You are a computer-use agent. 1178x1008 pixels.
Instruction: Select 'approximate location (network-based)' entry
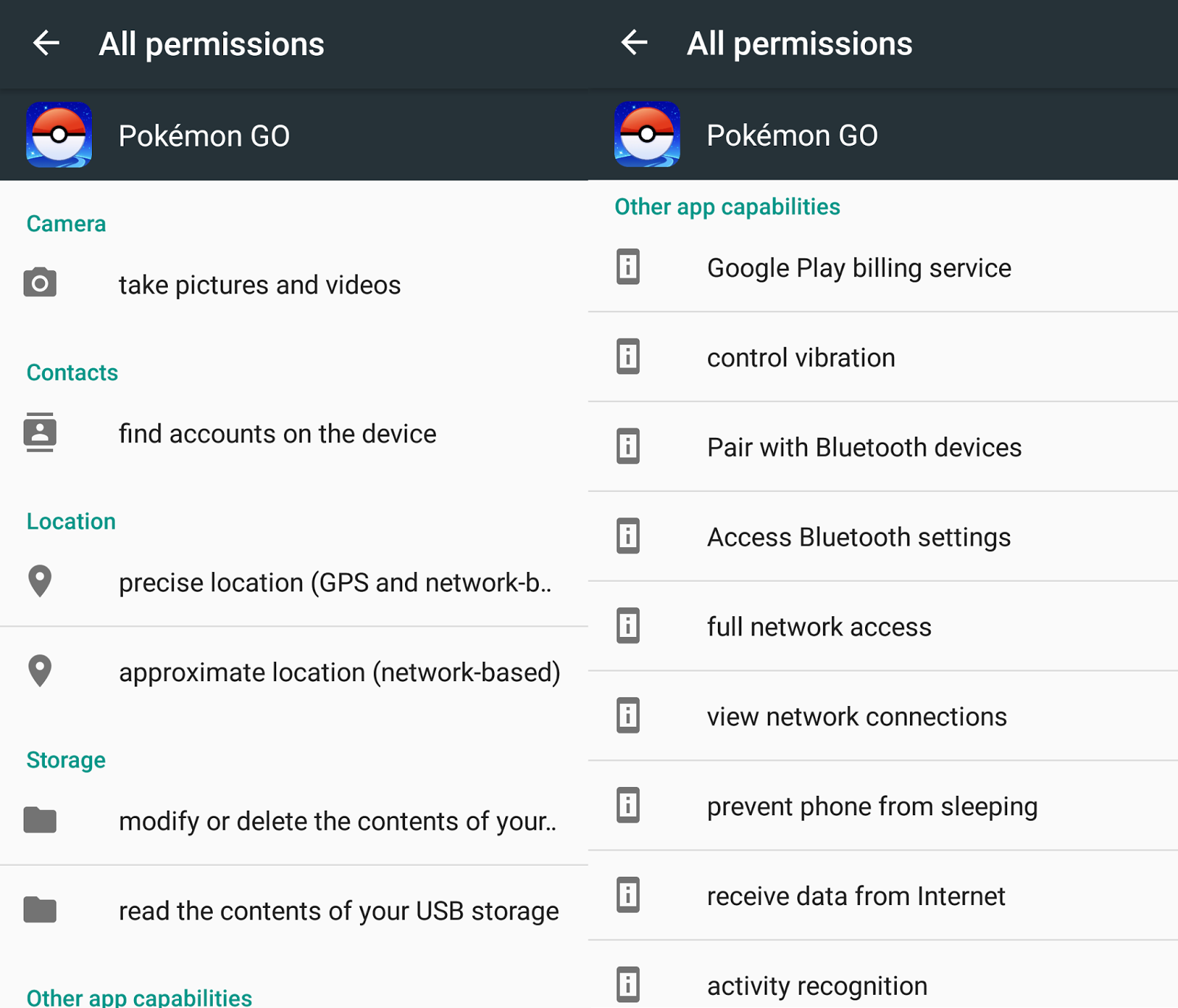point(339,672)
